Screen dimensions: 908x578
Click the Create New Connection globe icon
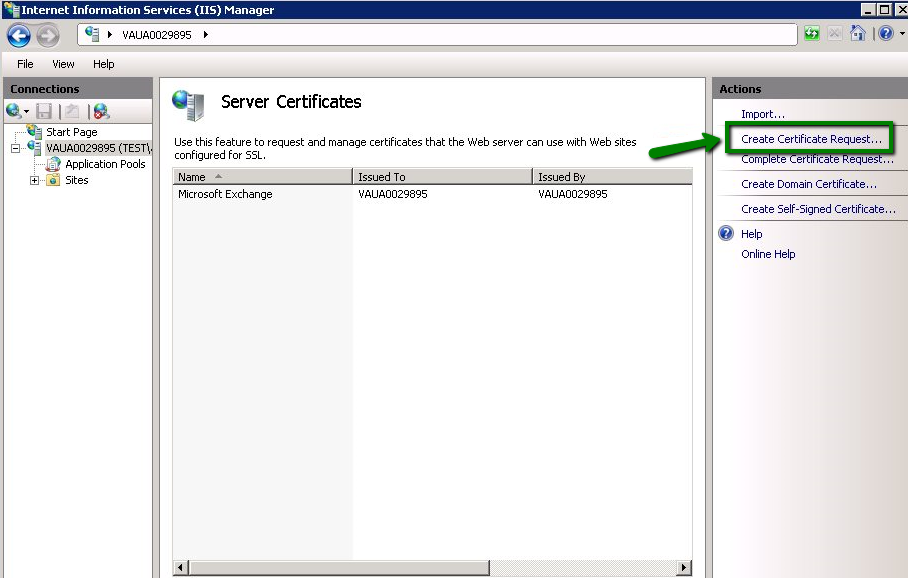[x=15, y=111]
